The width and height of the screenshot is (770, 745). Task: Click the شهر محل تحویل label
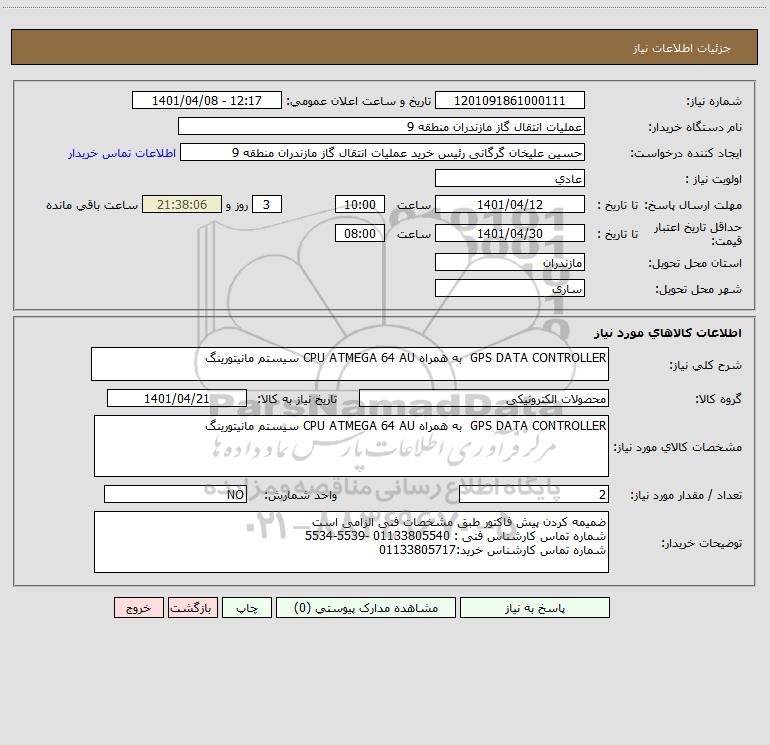(x=698, y=289)
